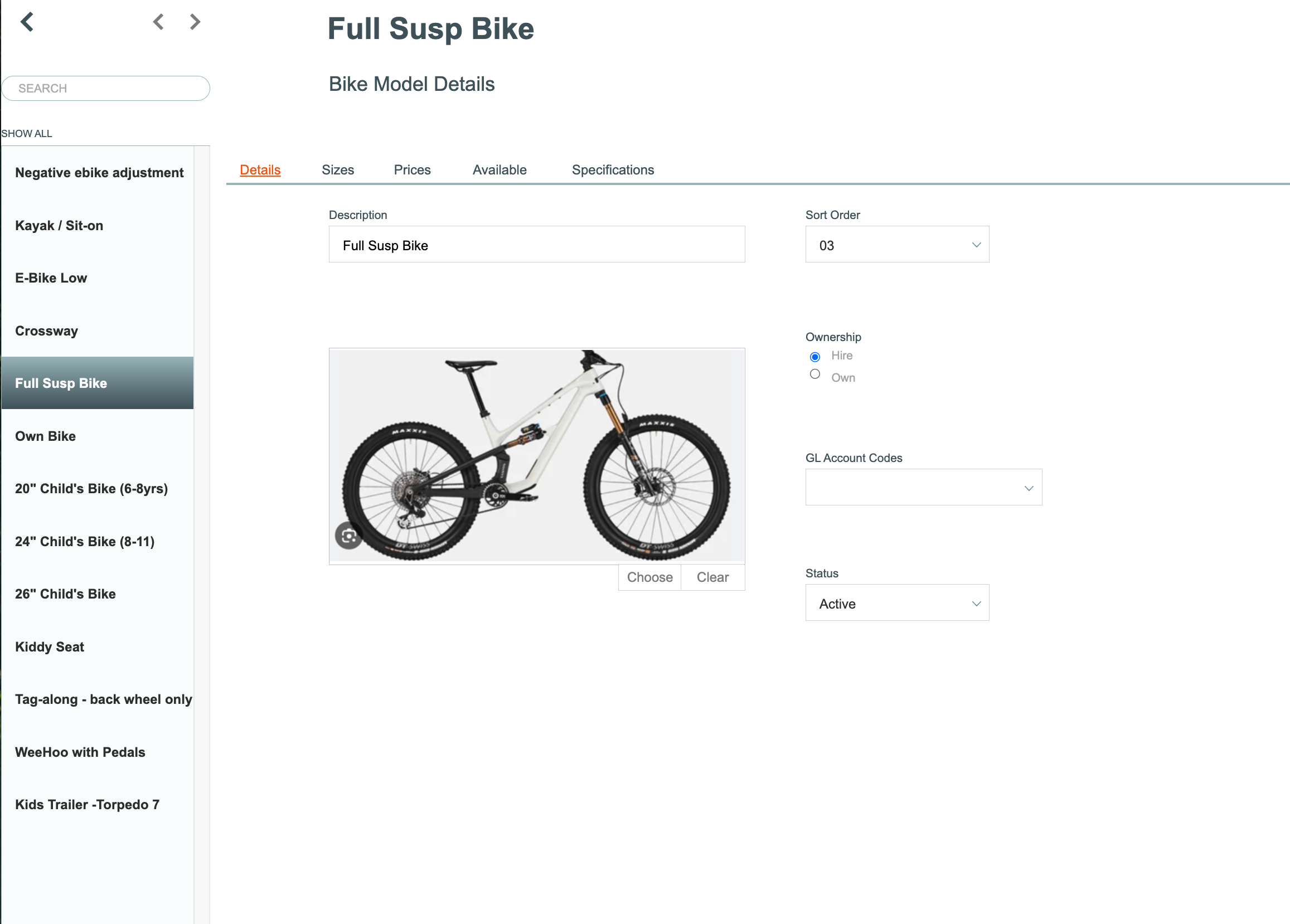Open the Available tab
This screenshot has width=1290, height=924.
[x=499, y=169]
